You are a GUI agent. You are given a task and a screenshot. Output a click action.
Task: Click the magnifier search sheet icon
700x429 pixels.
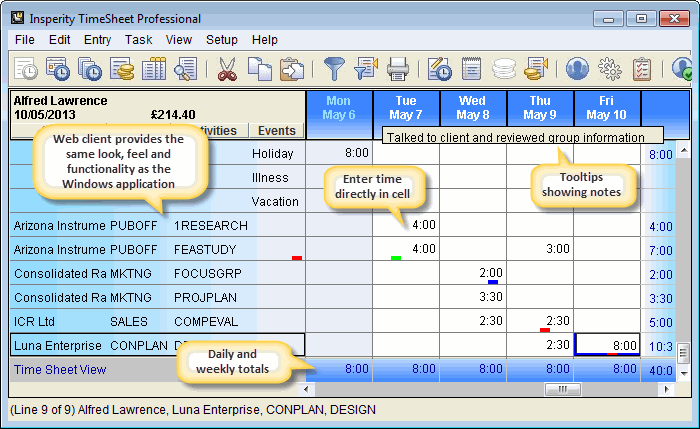pos(186,69)
